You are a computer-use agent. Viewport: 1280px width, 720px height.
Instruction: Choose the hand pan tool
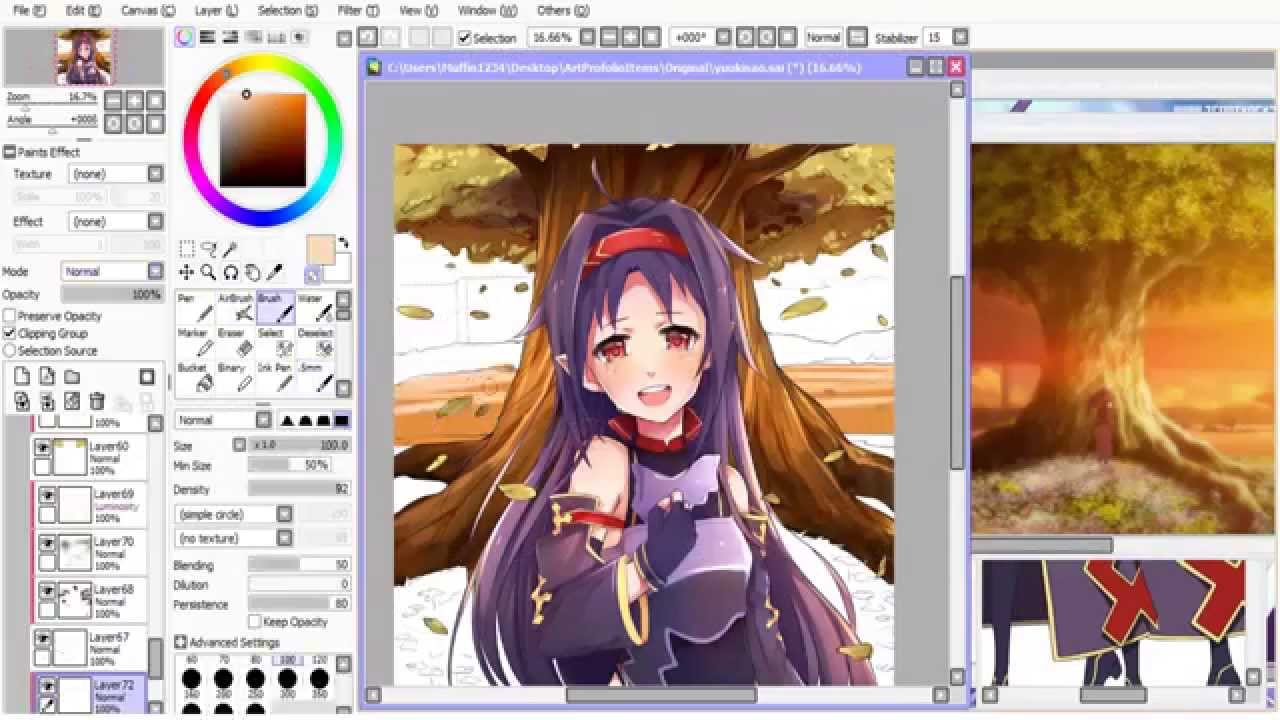coord(253,272)
